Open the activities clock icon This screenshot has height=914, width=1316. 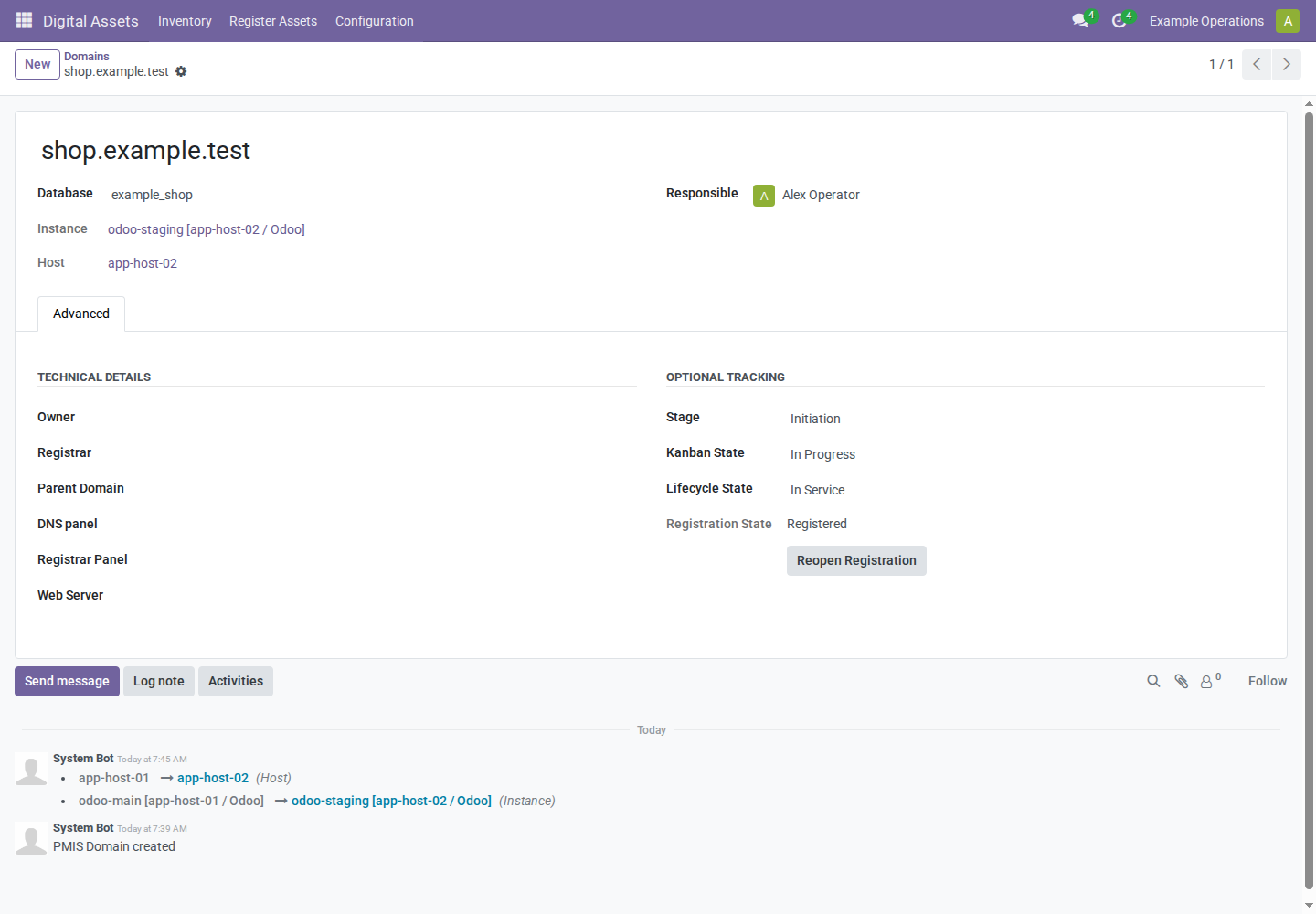click(1120, 20)
